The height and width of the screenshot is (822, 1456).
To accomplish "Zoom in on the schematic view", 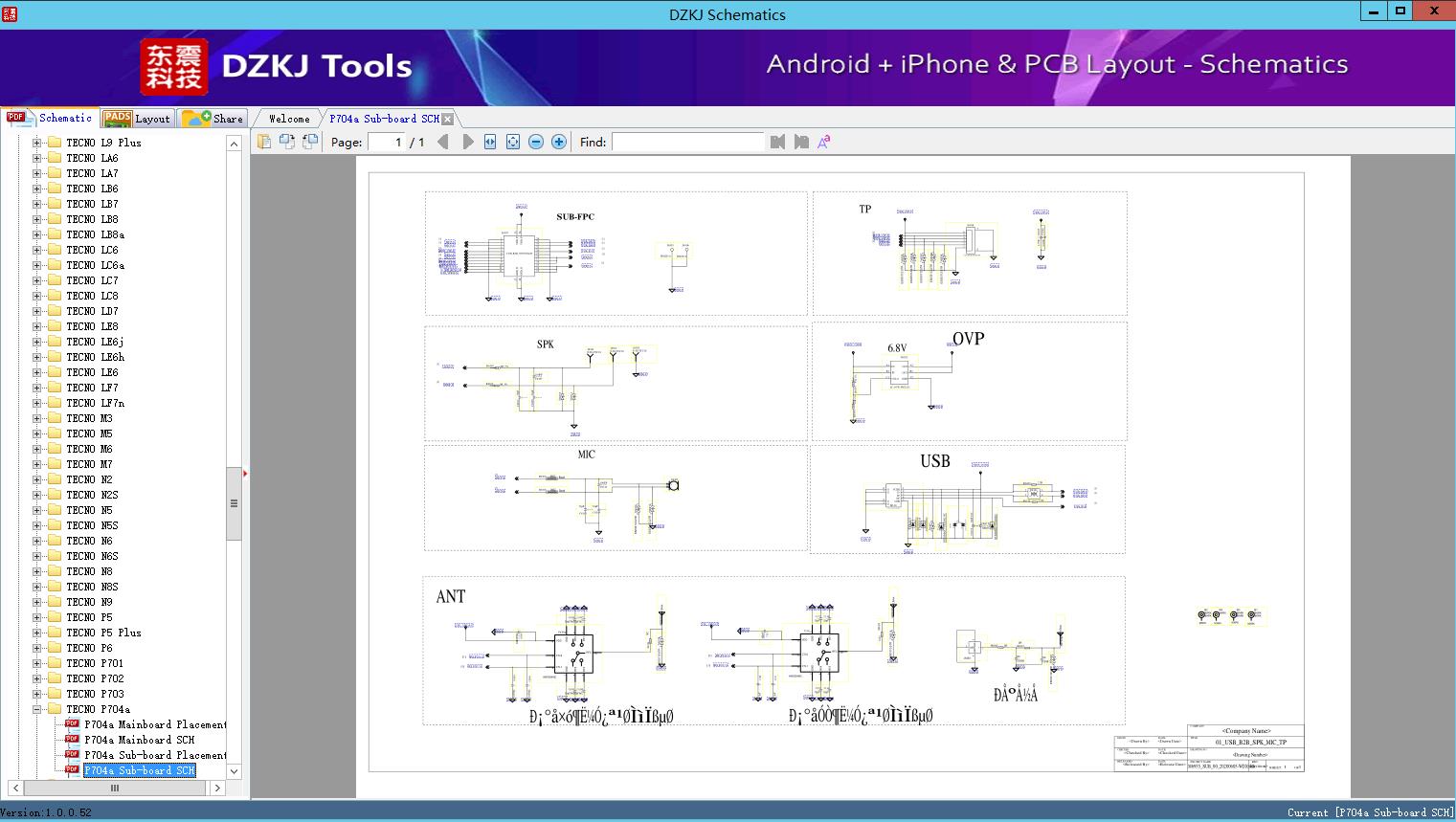I will pos(558,141).
